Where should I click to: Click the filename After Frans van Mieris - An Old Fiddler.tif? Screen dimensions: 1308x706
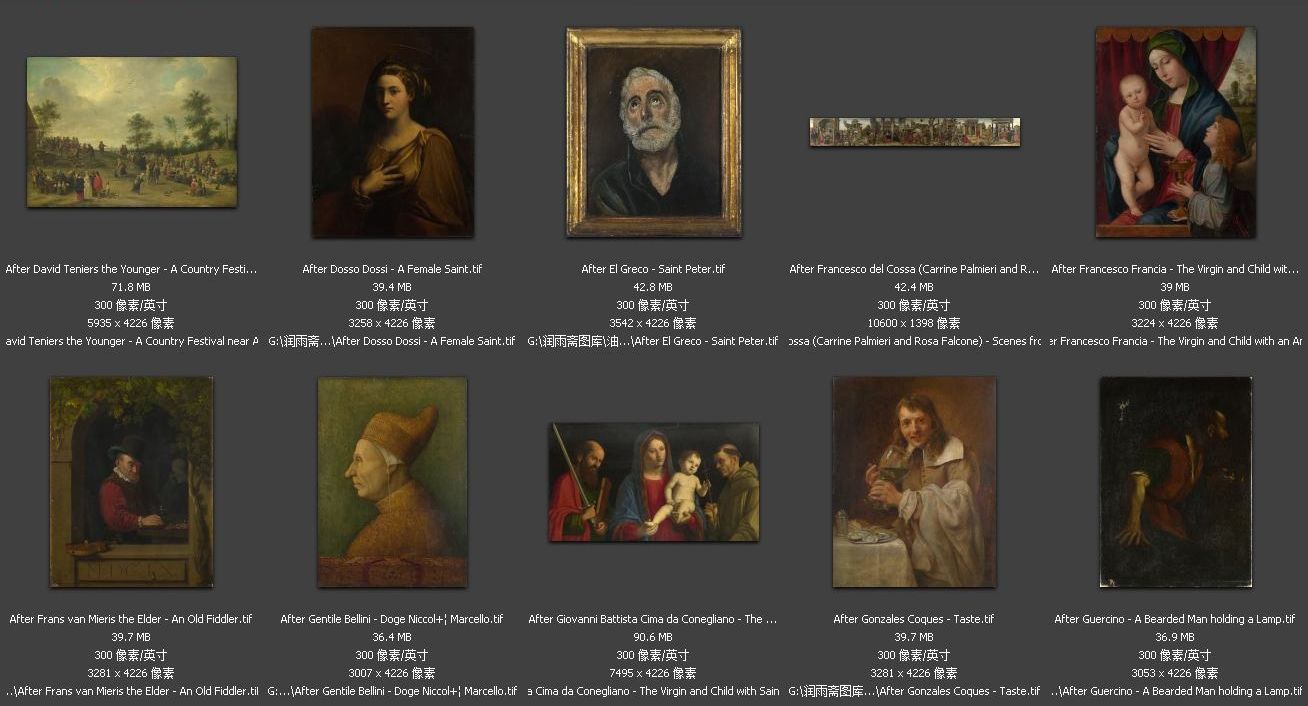tap(131, 619)
